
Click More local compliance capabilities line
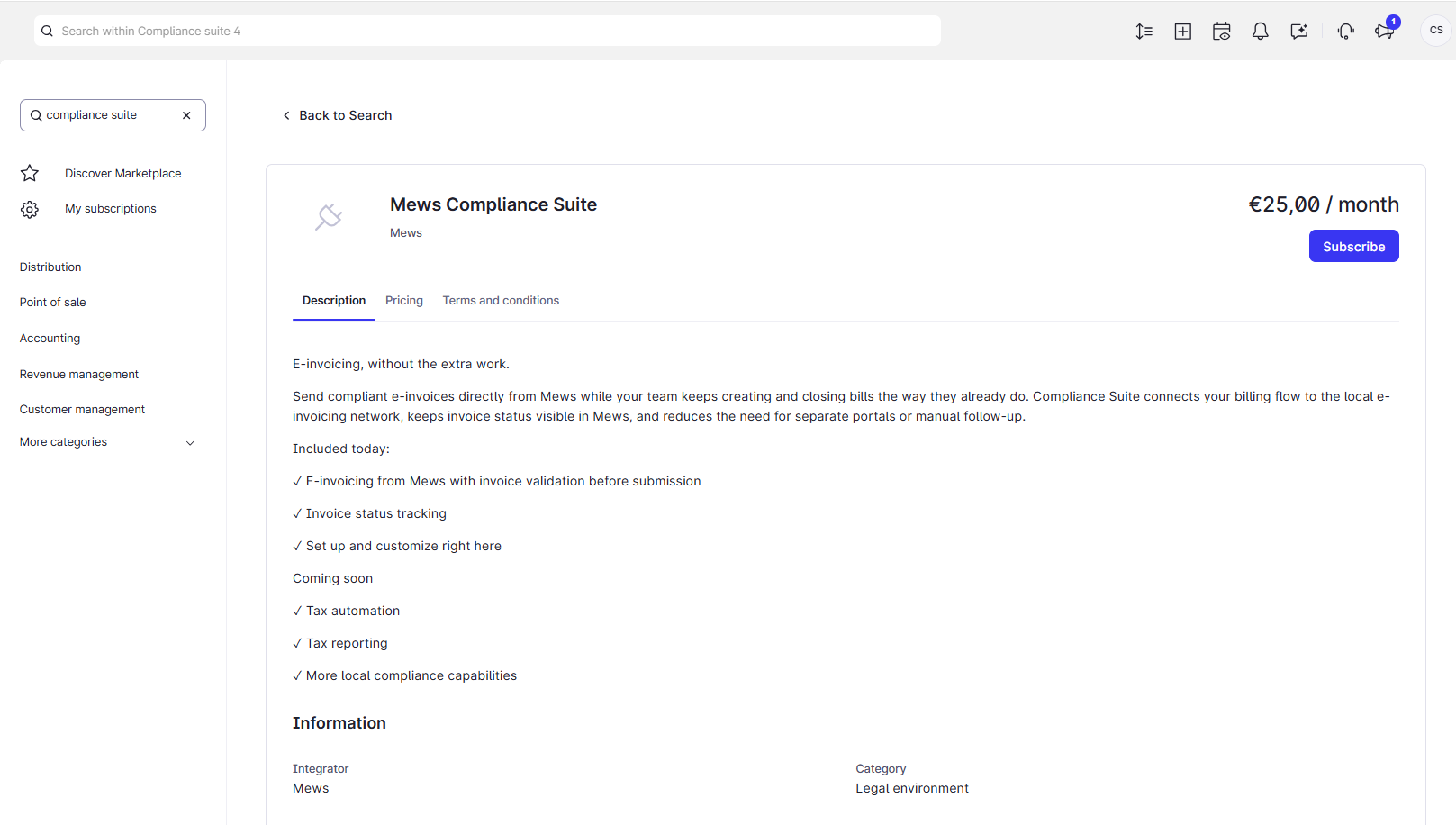pos(405,675)
